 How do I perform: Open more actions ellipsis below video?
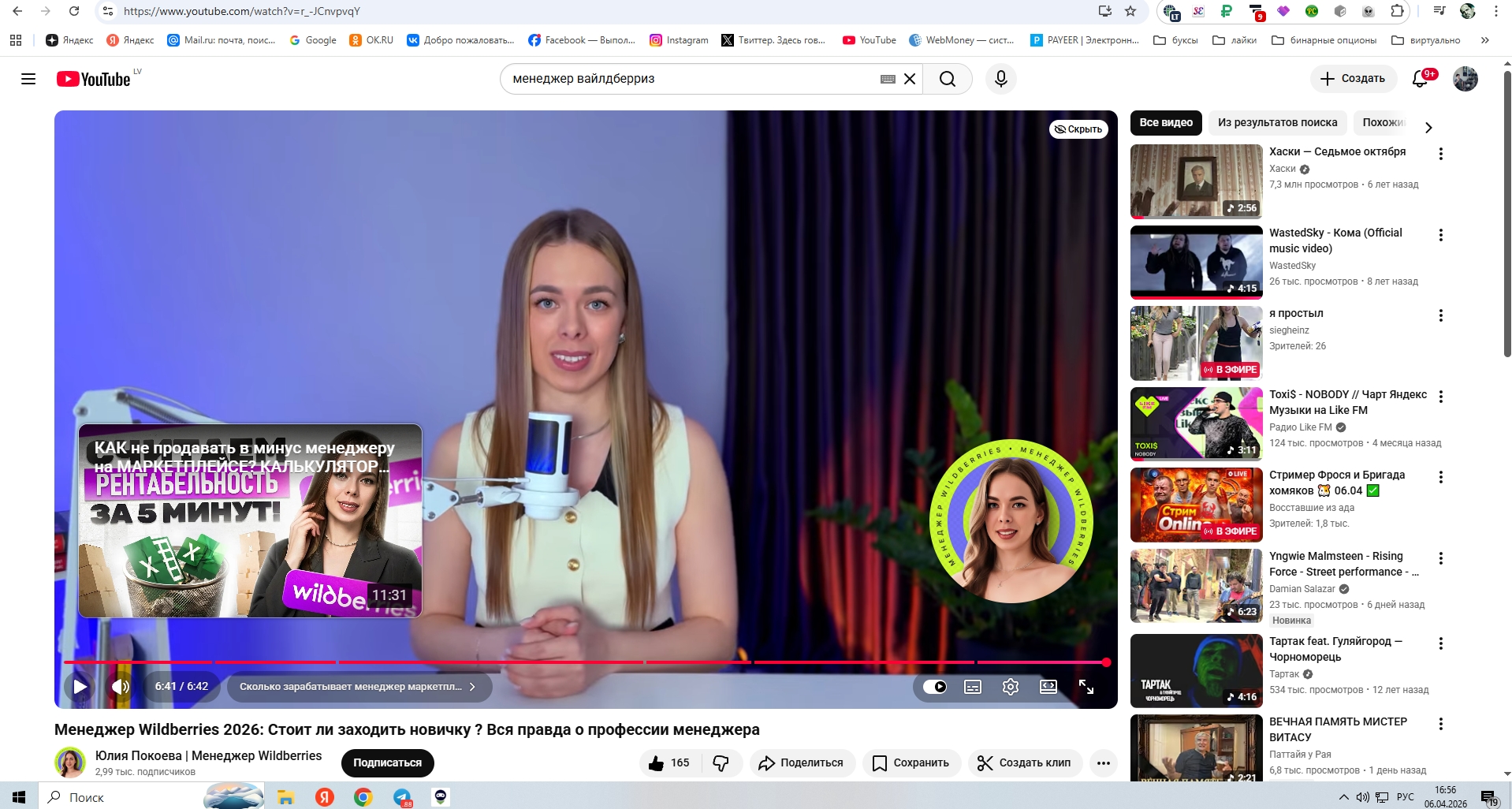pos(1104,763)
